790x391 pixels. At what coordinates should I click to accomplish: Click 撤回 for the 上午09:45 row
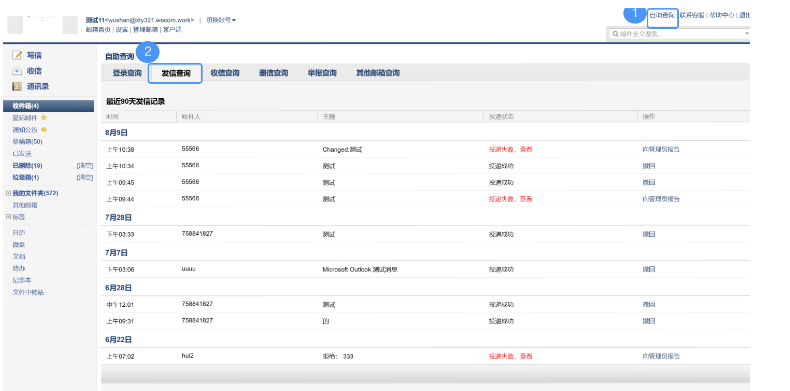(x=648, y=182)
